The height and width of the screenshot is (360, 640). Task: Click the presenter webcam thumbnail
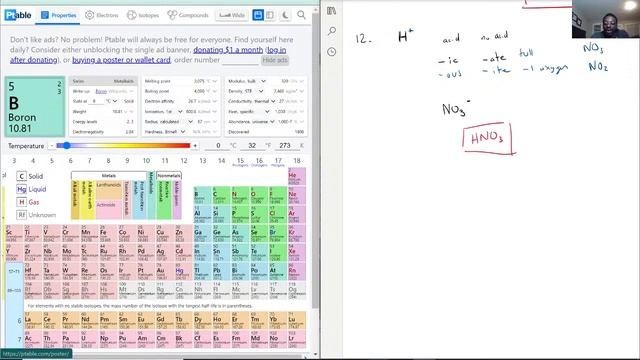[x=606, y=19]
